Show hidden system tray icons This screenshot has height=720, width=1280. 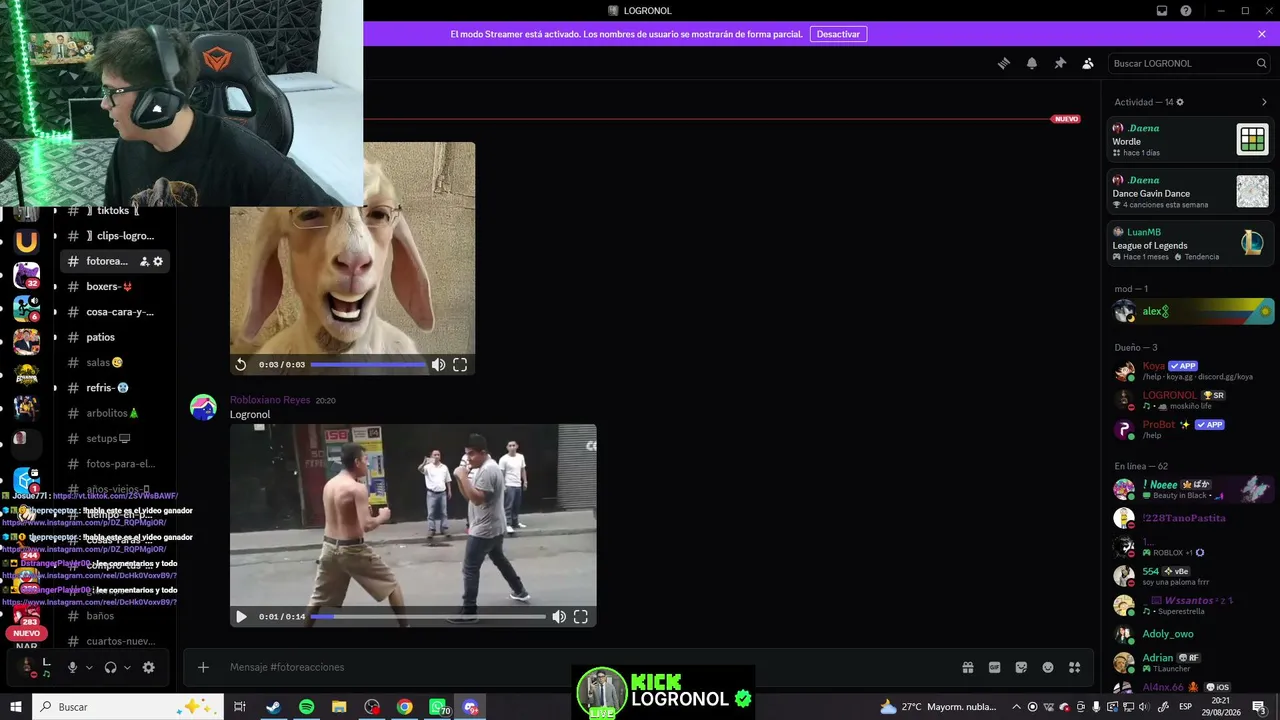click(x=1016, y=707)
